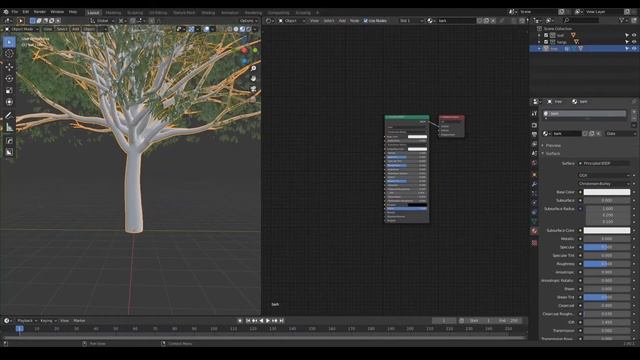This screenshot has height=360, width=640.
Task: Click the viewport pan hand icon
Action: point(253,78)
